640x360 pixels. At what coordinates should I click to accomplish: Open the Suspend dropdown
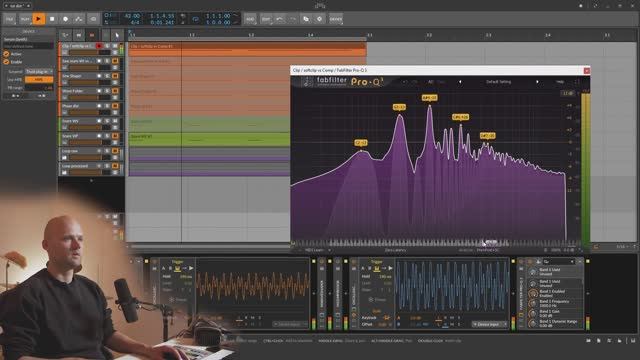(39, 71)
